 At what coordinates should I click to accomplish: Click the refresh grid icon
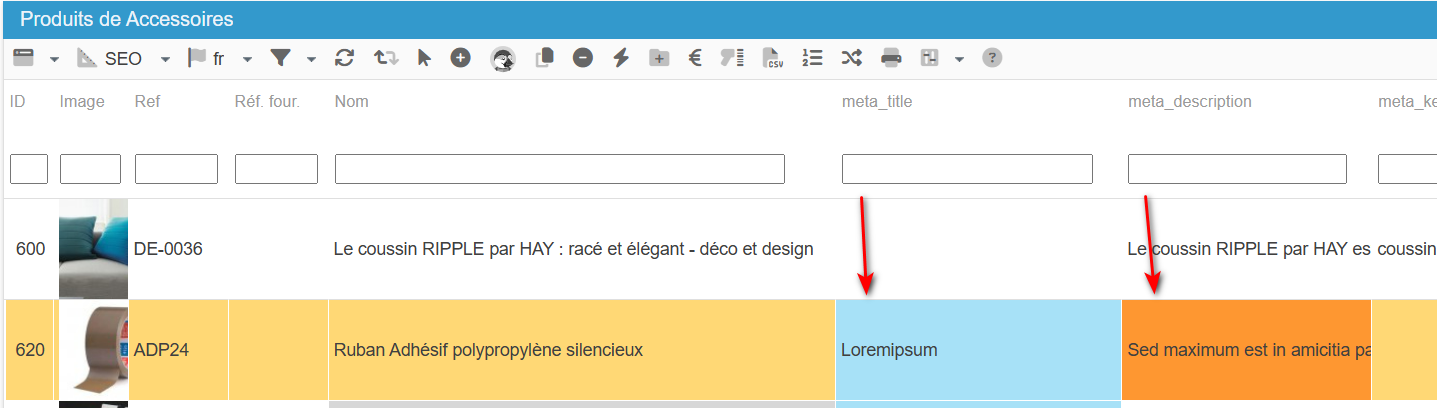(x=345, y=58)
